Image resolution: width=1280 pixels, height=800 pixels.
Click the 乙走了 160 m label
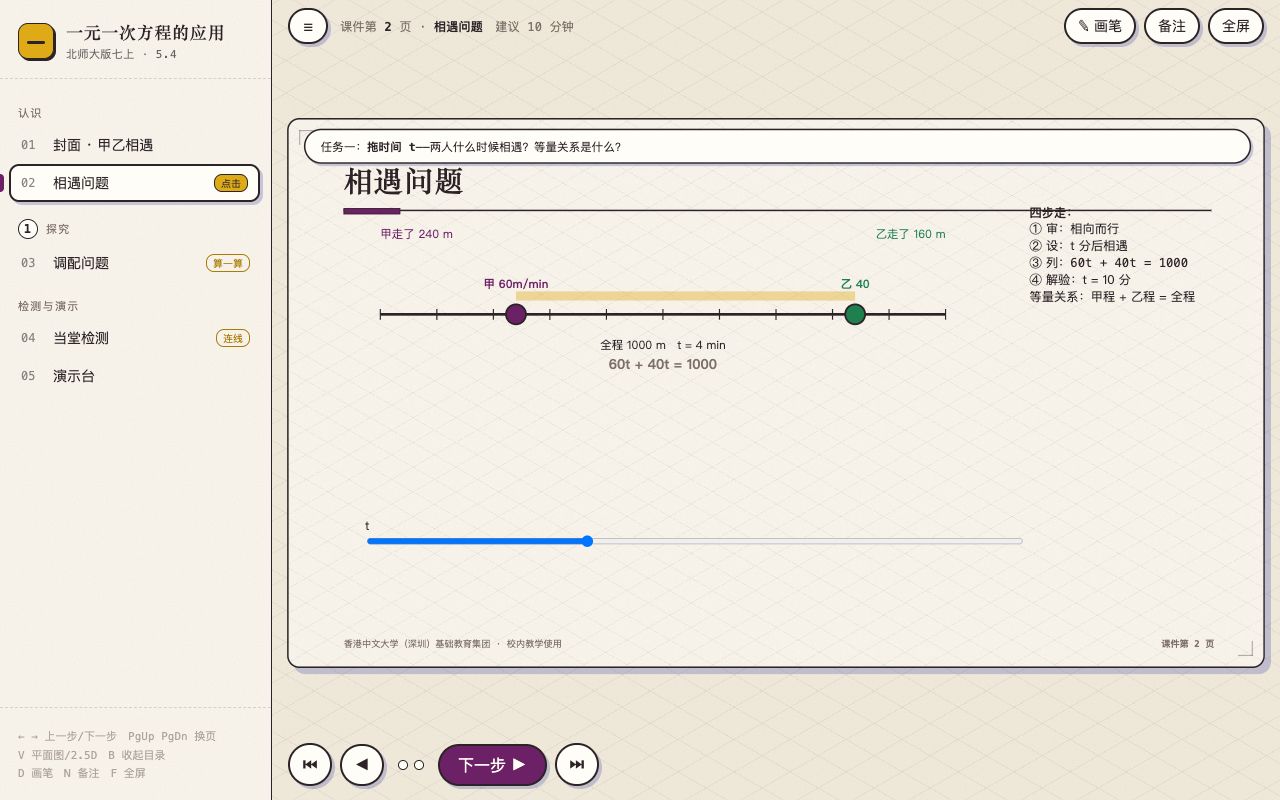click(x=911, y=234)
